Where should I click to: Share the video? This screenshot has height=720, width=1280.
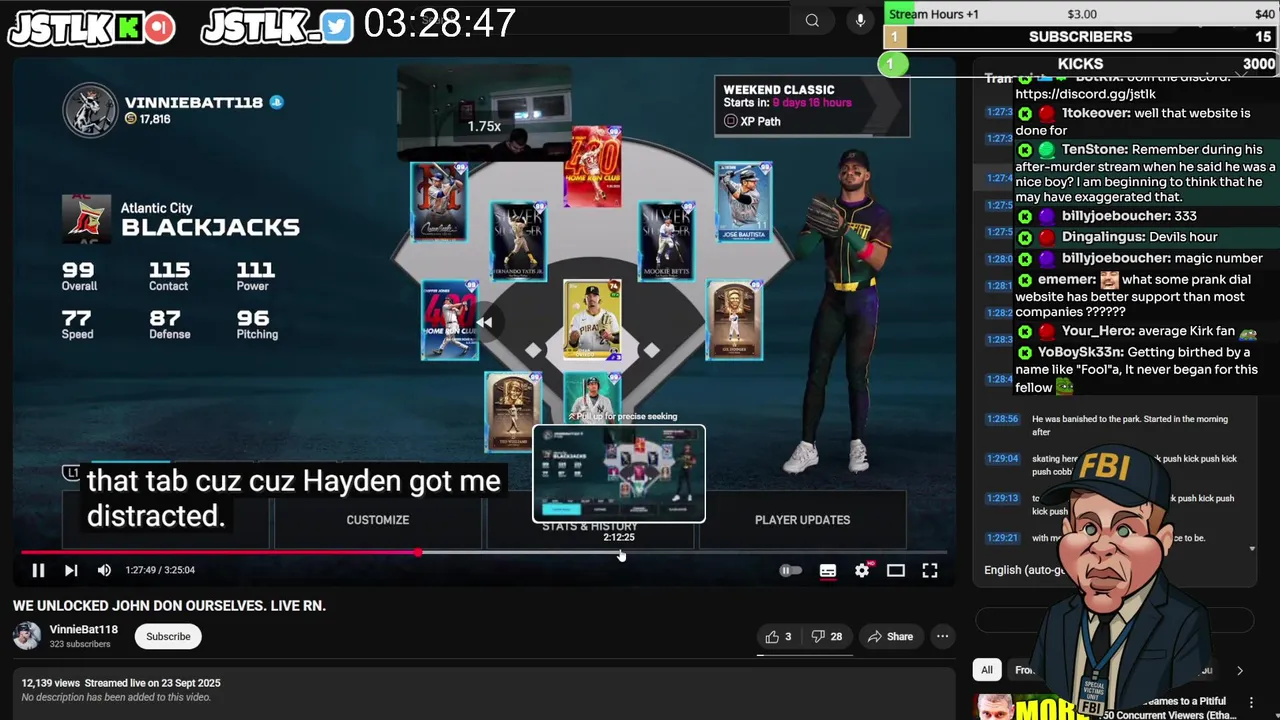[890, 636]
